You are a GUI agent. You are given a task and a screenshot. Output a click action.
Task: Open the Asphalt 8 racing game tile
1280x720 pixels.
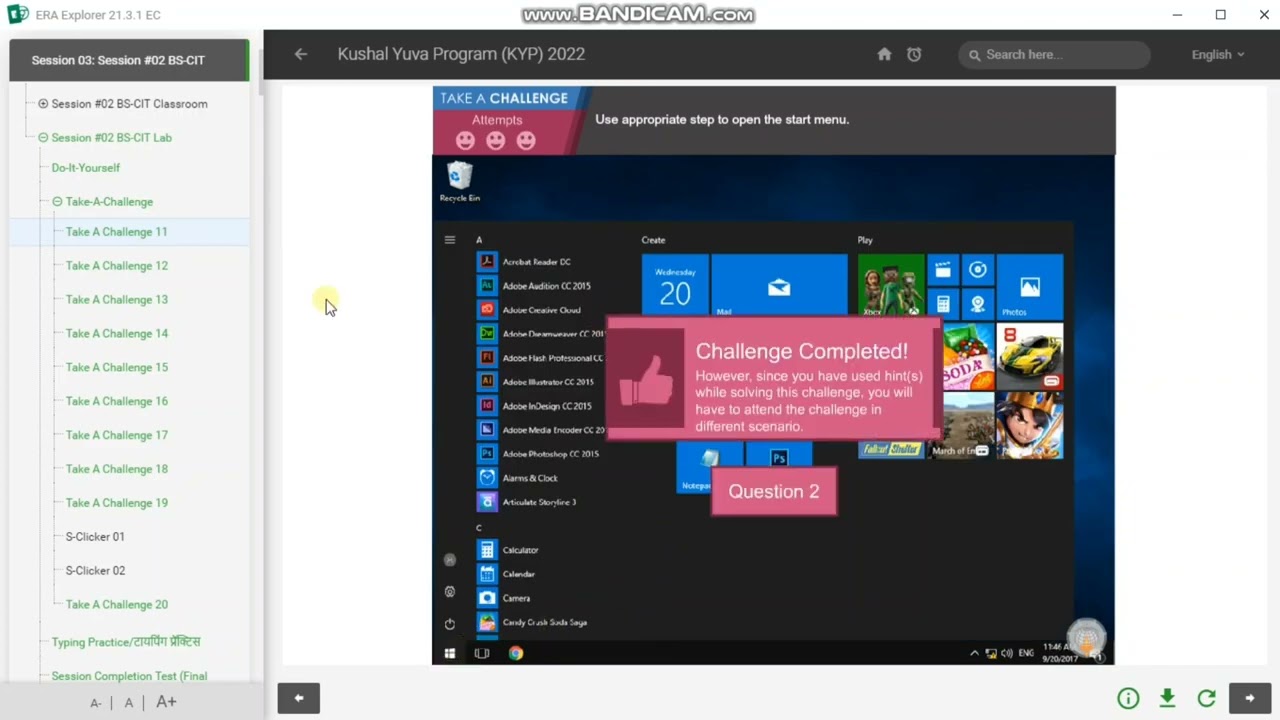pos(1030,355)
